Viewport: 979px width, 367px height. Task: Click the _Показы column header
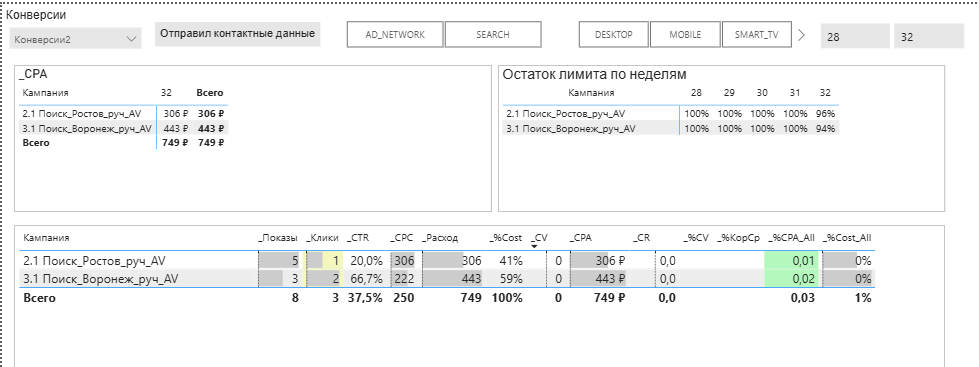[x=278, y=238]
